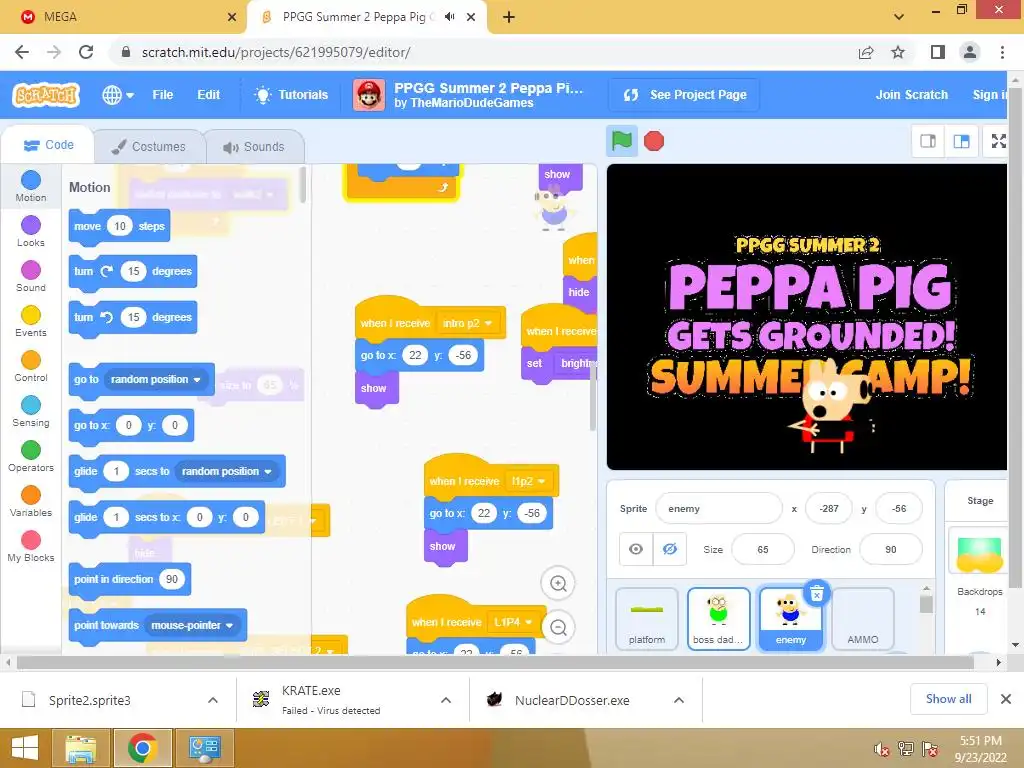Open point towards mouse-pointer dropdown
The width and height of the screenshot is (1024, 768).
tap(192, 626)
